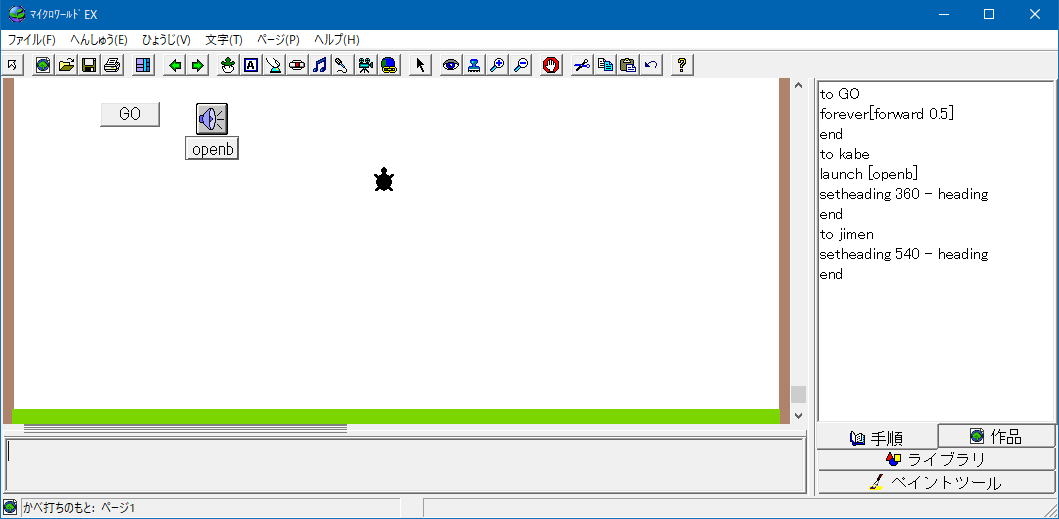Click the openb sound label
This screenshot has height=519, width=1059.
click(212, 149)
